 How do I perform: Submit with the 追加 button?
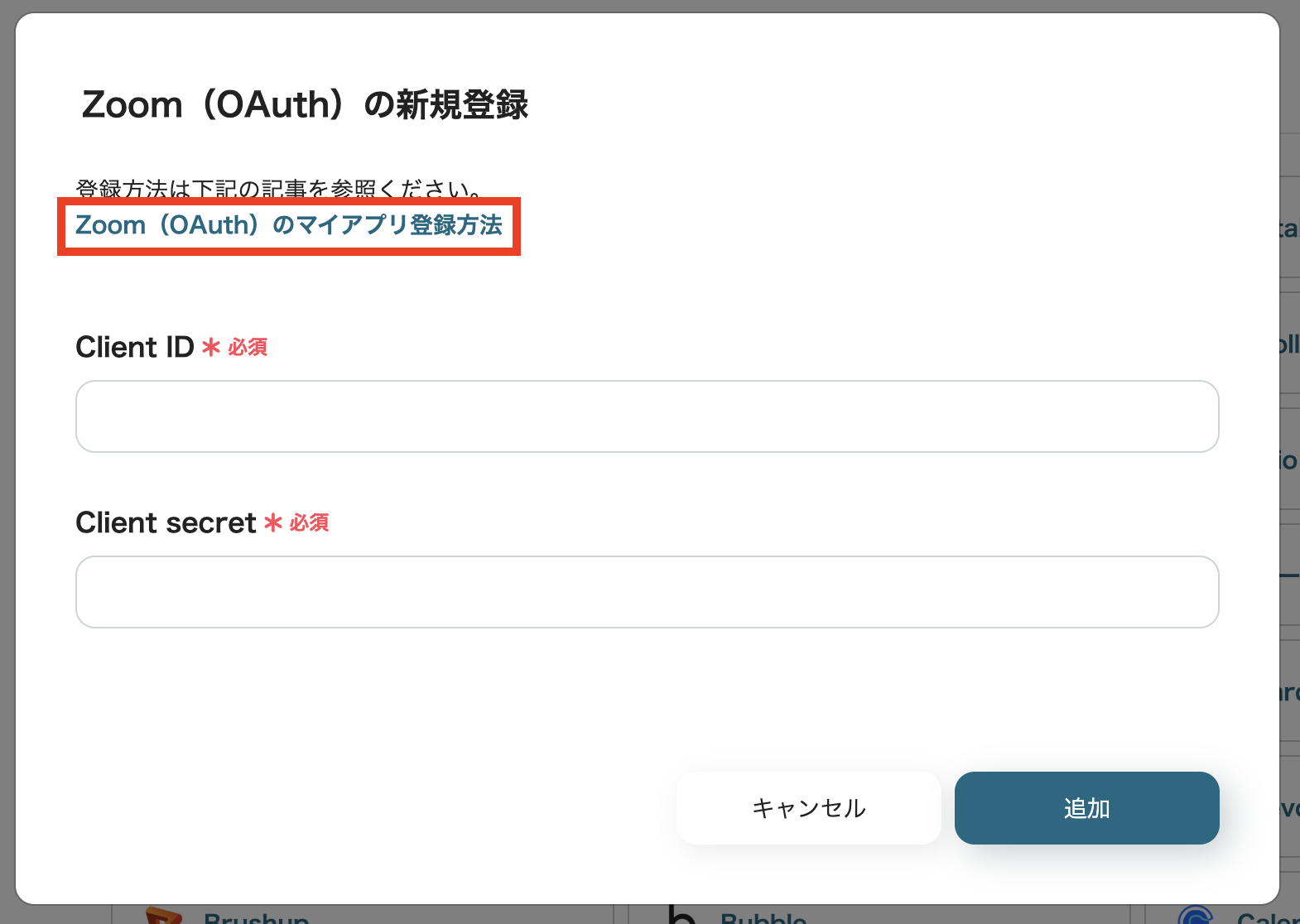pyautogui.click(x=1086, y=808)
